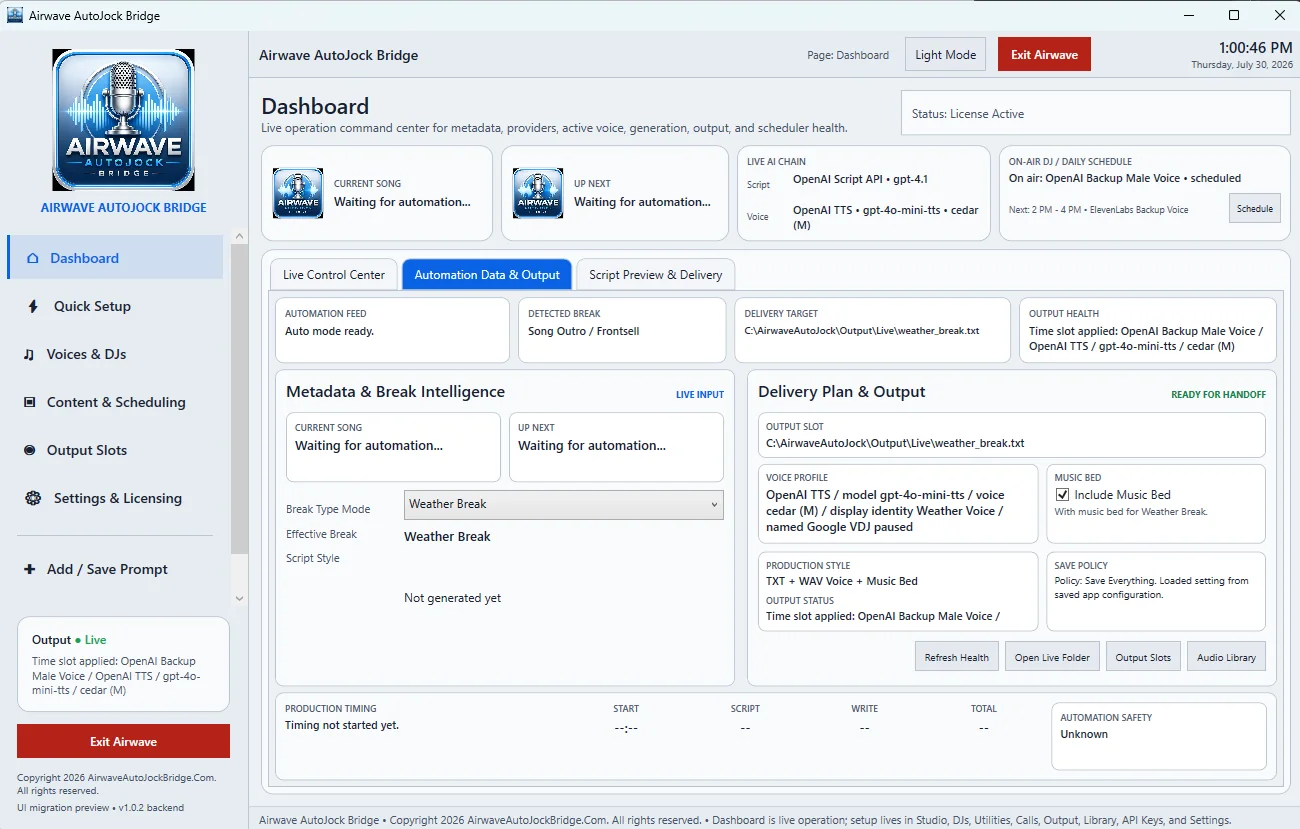
Task: Open Content & Scheduling via its sidebar icon
Action: [x=29, y=402]
